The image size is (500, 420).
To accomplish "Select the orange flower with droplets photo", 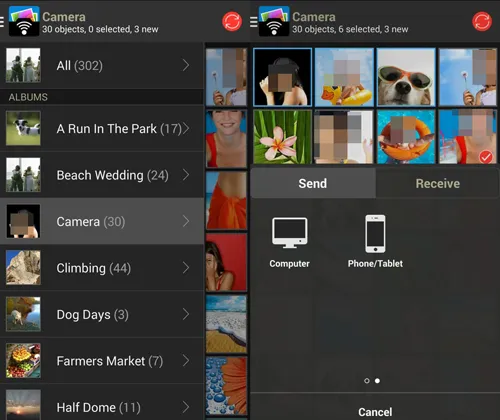I will tap(226, 386).
